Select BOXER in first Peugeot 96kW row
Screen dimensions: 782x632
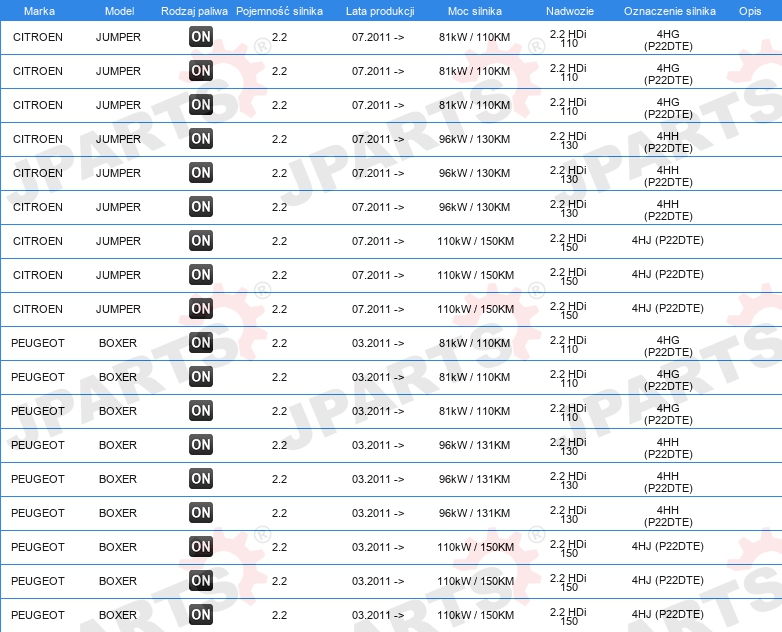point(118,445)
